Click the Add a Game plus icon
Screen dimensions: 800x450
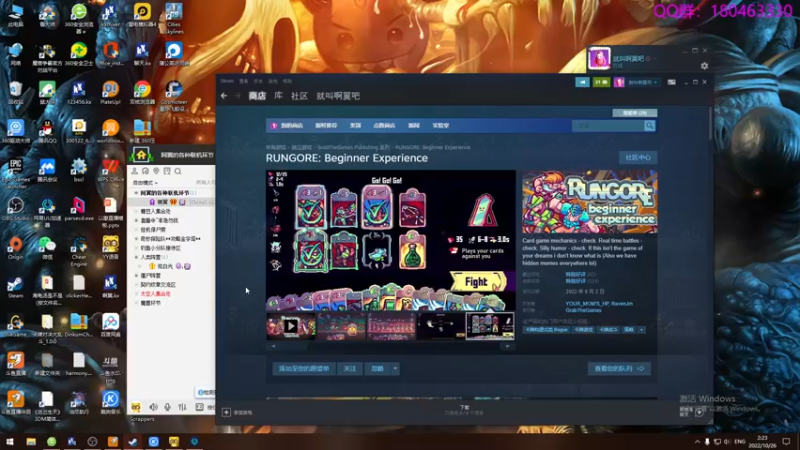pos(226,412)
